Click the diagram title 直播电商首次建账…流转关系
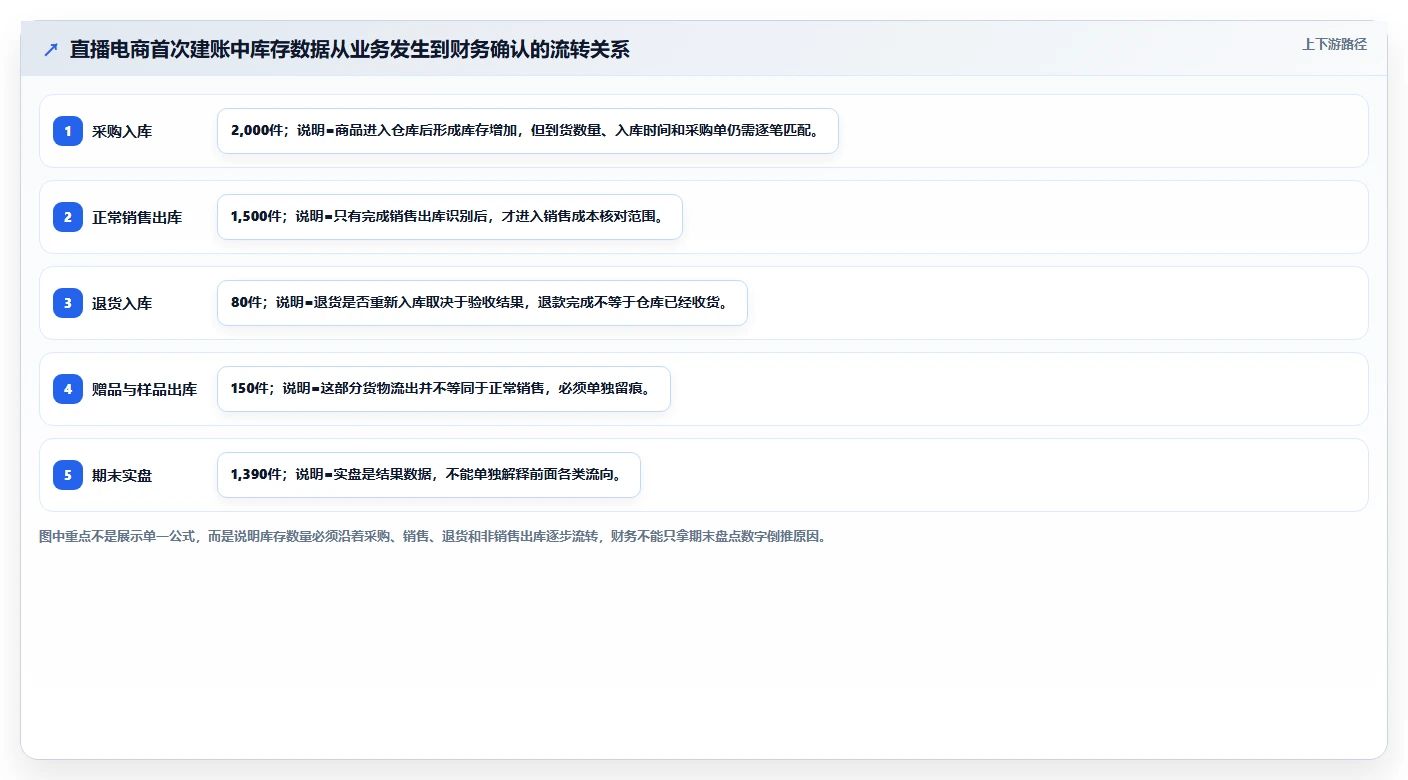Screen dimensions: 1408x780 350,50
